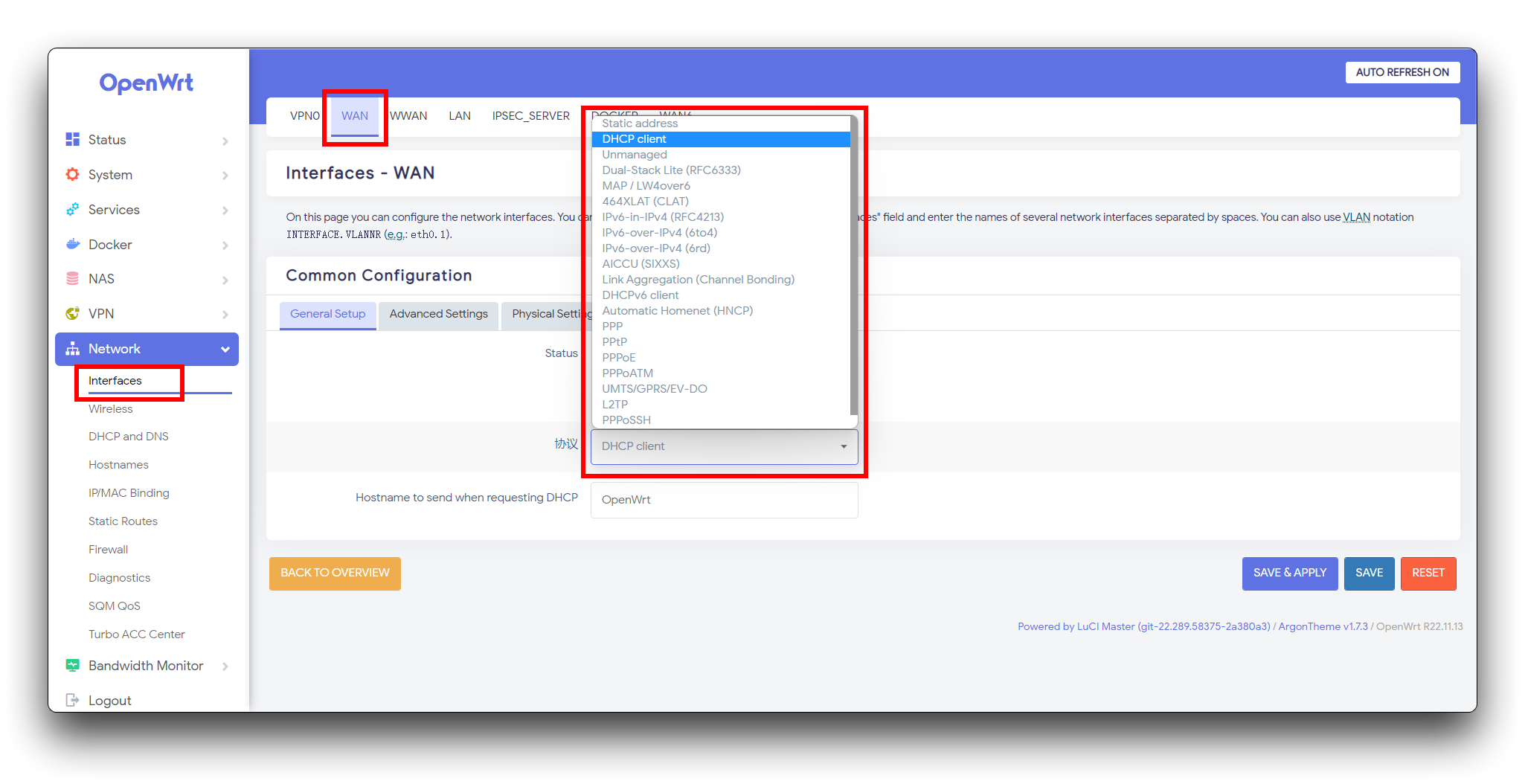
Task: Choose Dual-Stack Lite (RFC6333) option
Action: (720, 170)
